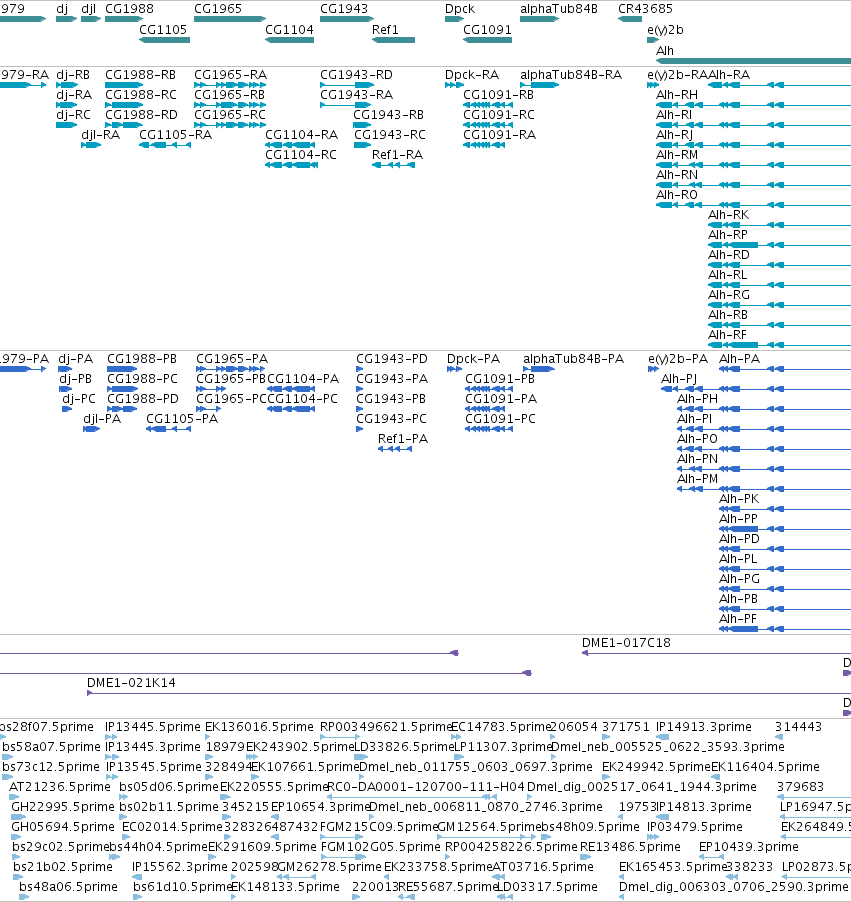Select BAC clone label DME1-021K14
This screenshot has height=902, width=851.
pos(131,683)
